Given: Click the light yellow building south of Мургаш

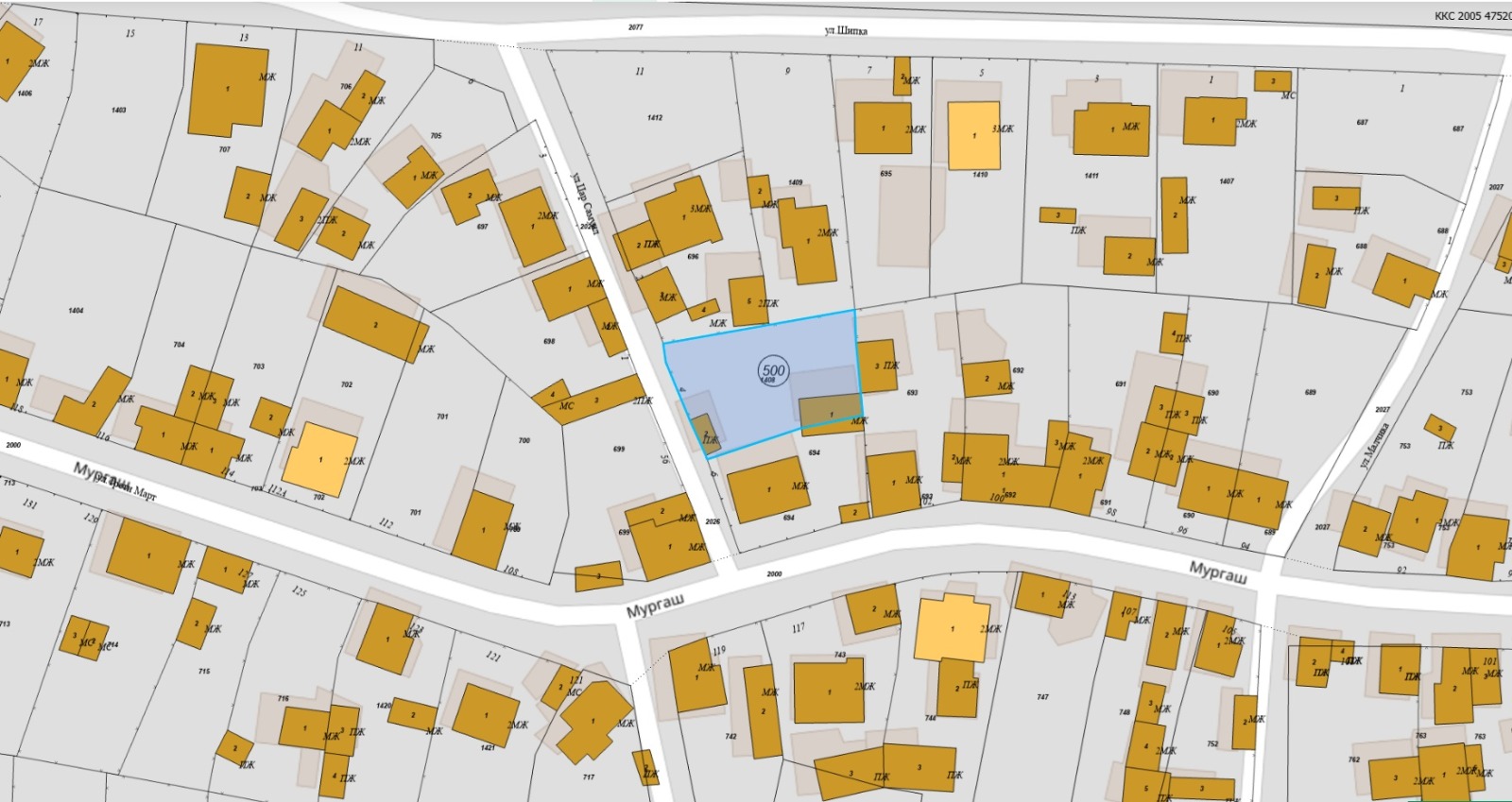Looking at the screenshot, I should 951,628.
